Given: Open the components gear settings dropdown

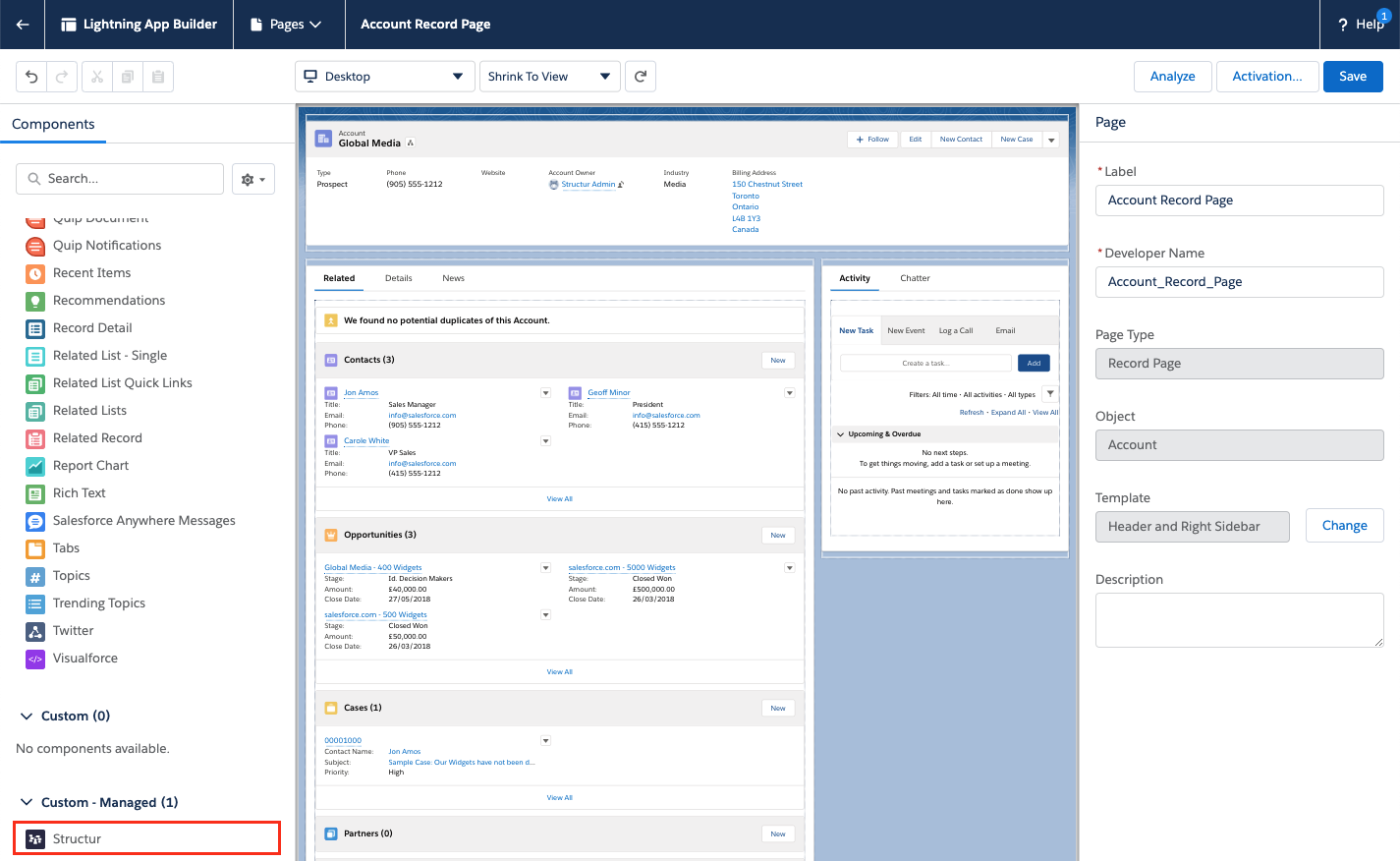Looking at the screenshot, I should (253, 179).
